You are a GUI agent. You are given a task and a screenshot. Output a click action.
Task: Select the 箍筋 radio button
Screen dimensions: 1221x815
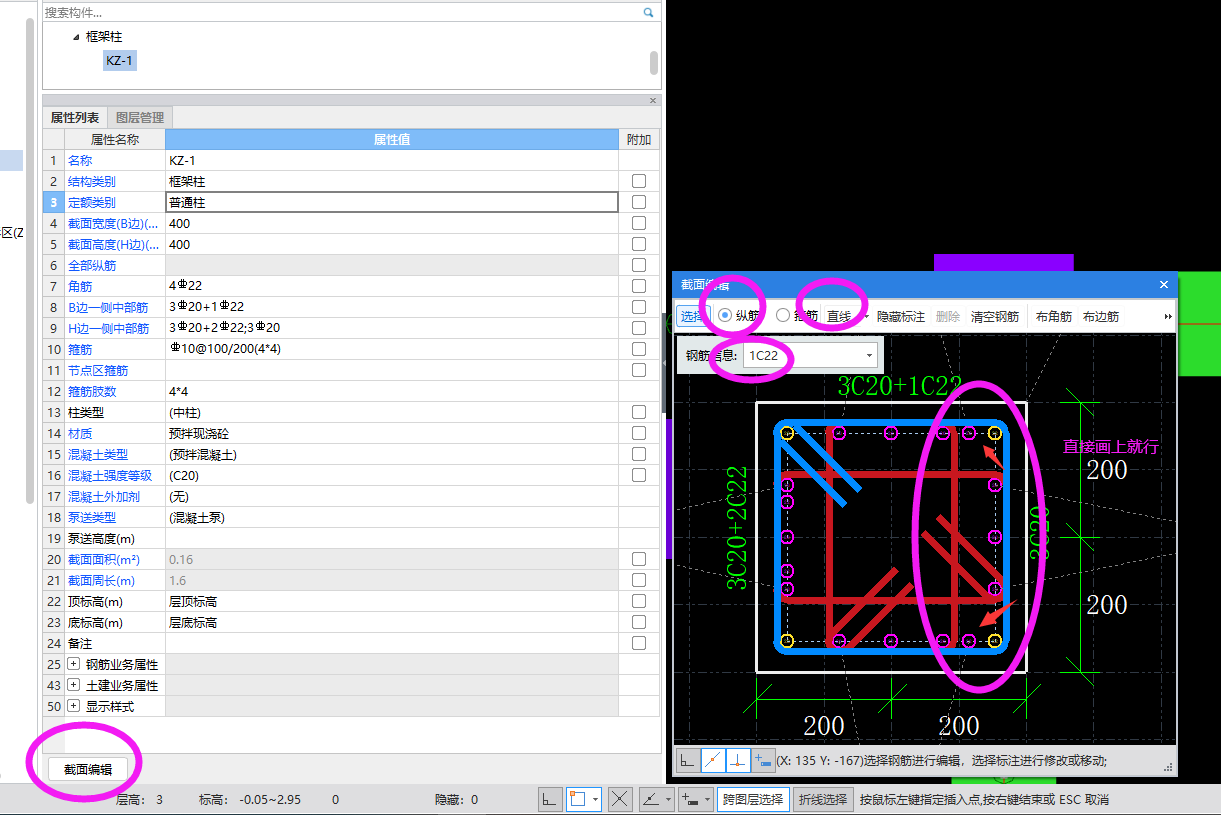click(x=783, y=316)
